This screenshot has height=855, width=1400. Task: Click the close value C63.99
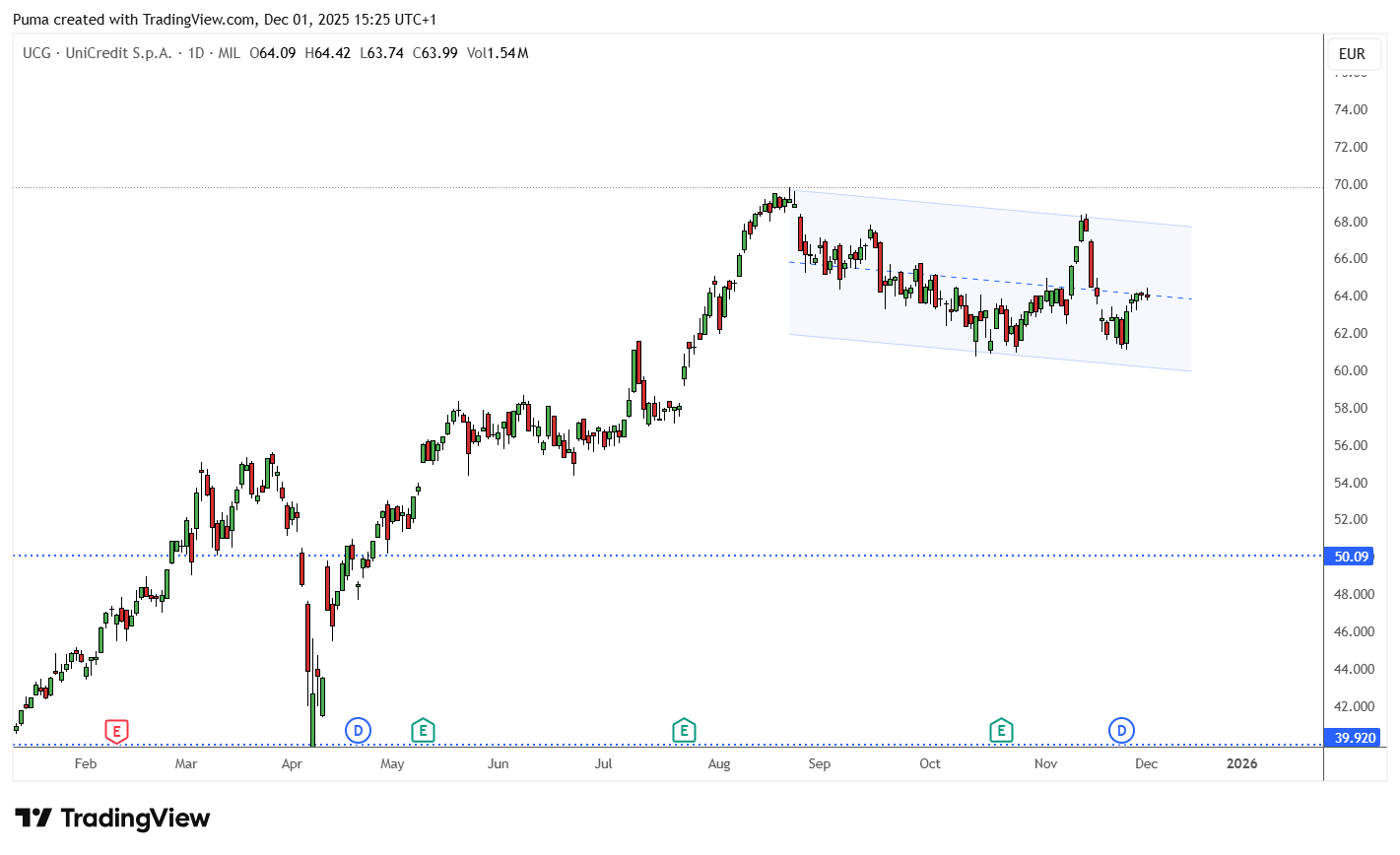434,53
